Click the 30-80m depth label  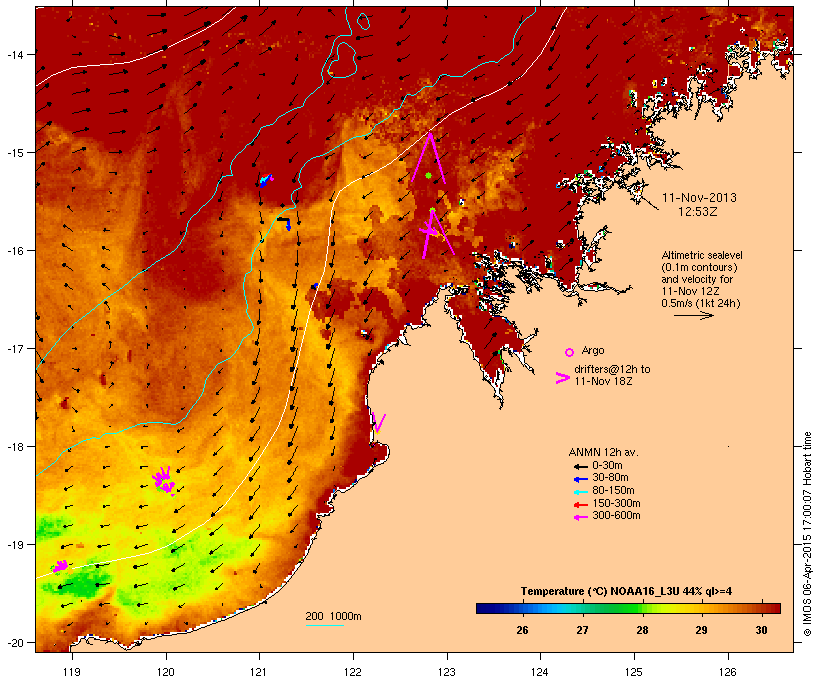pyautogui.click(x=610, y=478)
